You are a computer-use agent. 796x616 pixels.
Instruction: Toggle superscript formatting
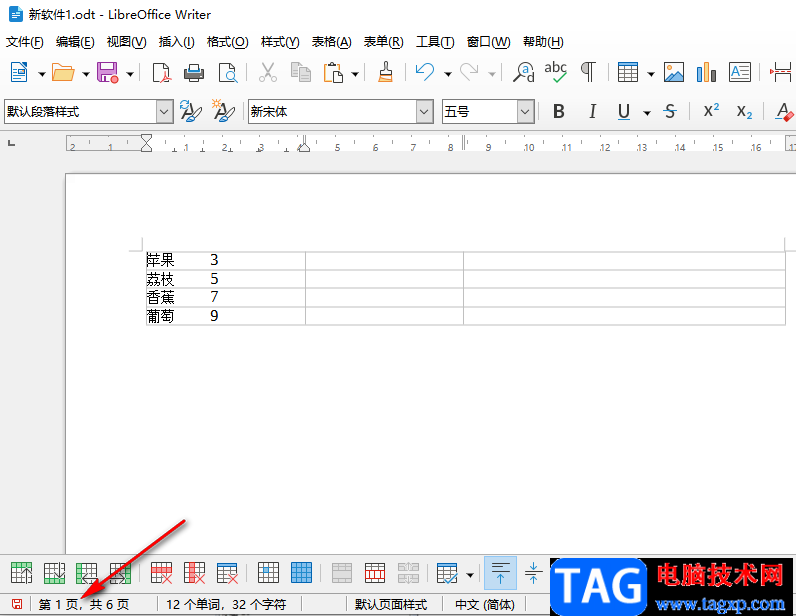(711, 110)
